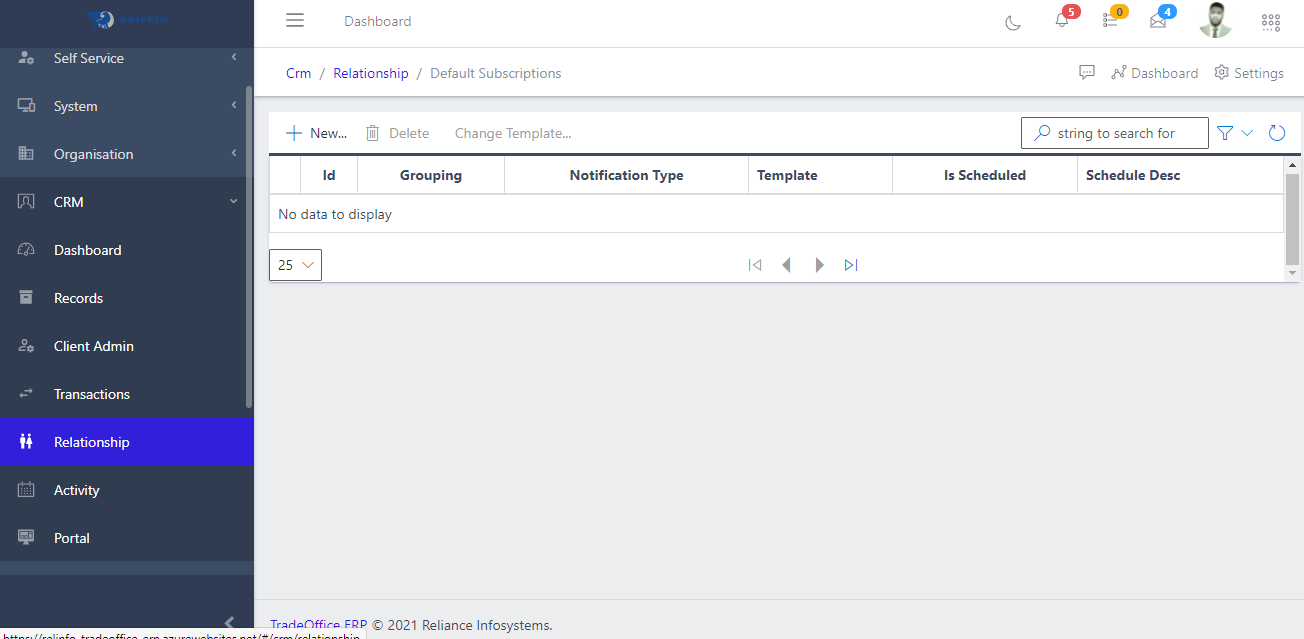Navigate to Crm via the breadcrumb link

coord(298,72)
